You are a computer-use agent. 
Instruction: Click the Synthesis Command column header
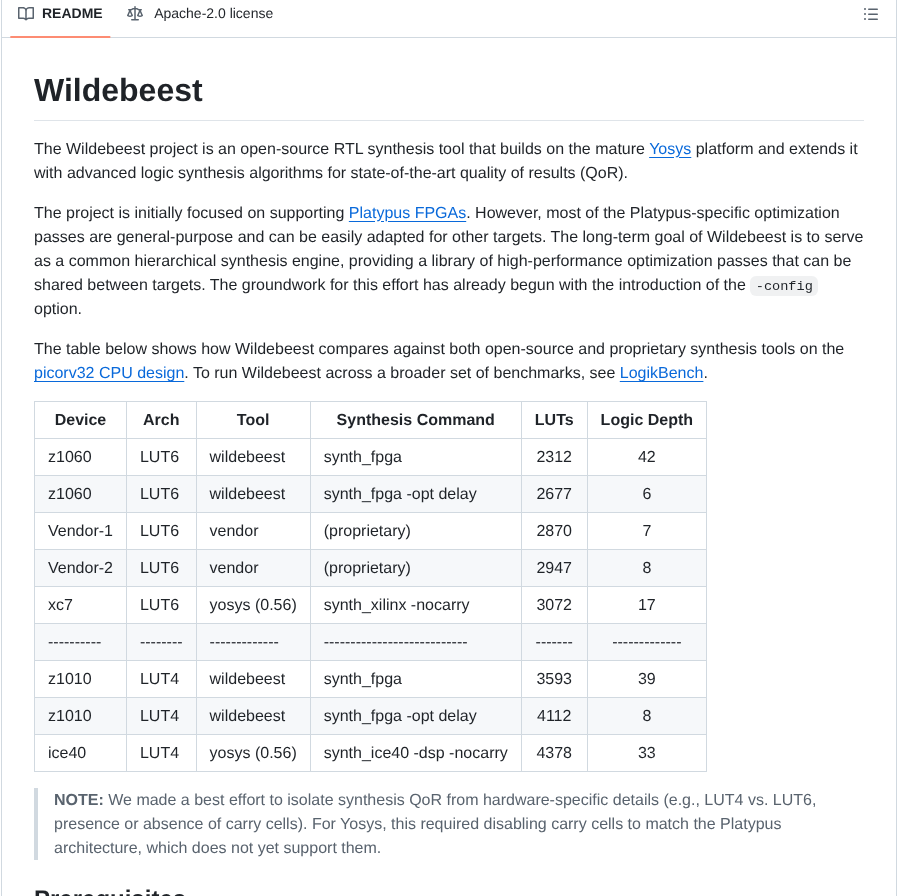(x=414, y=420)
